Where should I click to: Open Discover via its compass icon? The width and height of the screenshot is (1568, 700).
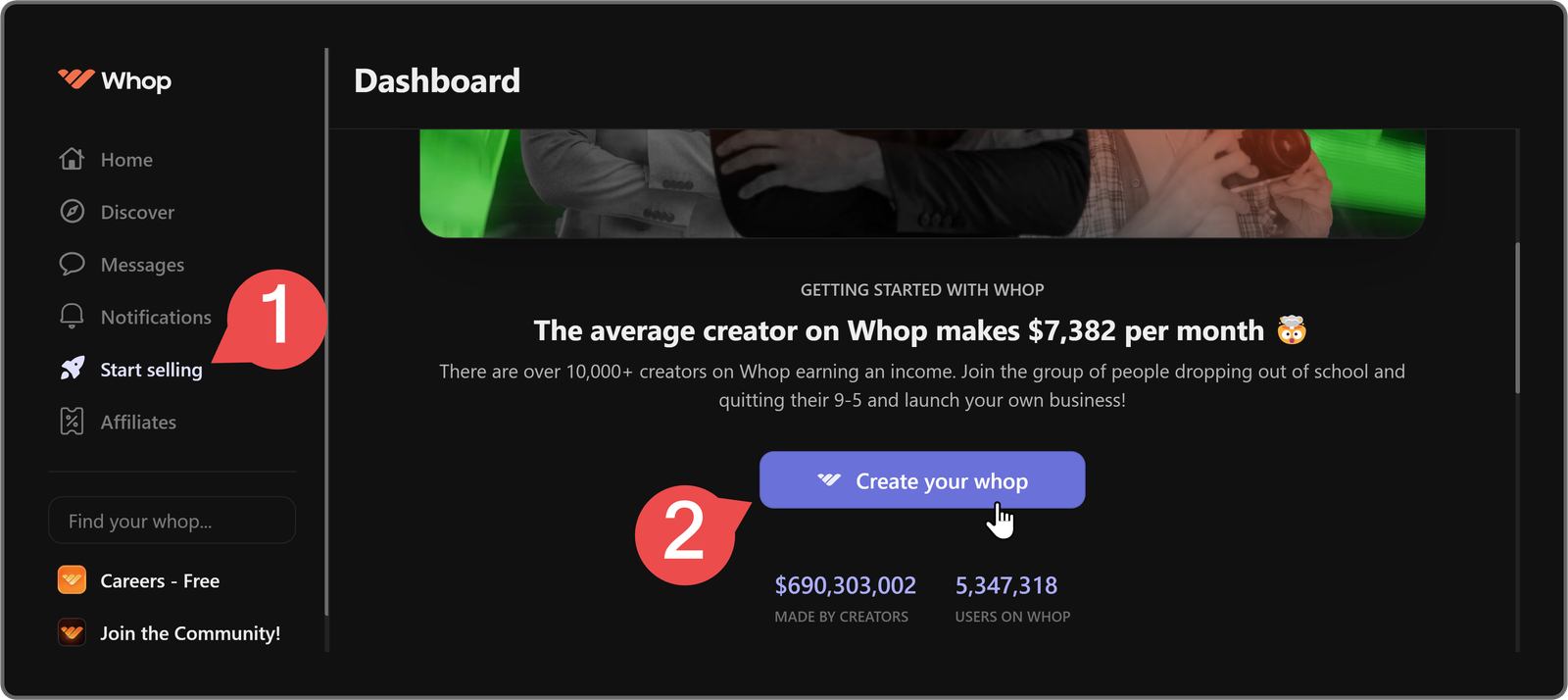coord(71,212)
